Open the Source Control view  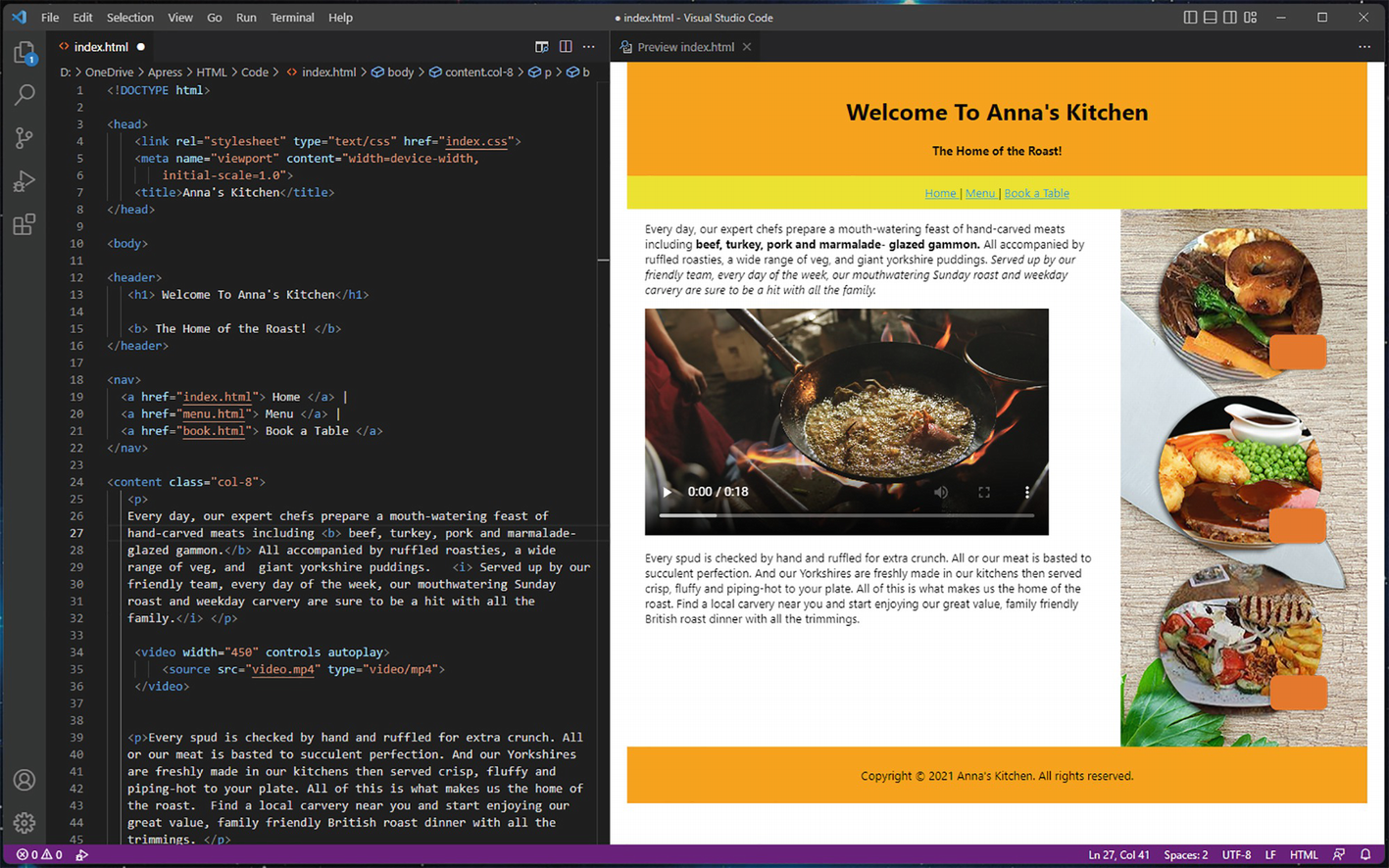point(25,138)
